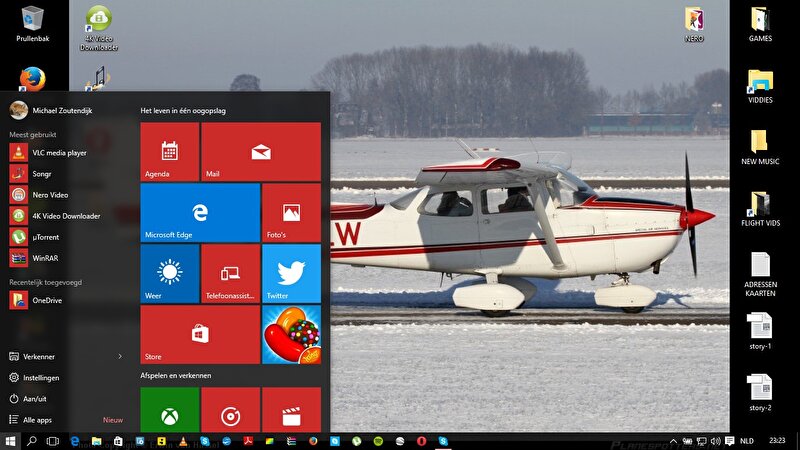Open the Aan/uit power options
800x450 pixels.
coord(35,398)
